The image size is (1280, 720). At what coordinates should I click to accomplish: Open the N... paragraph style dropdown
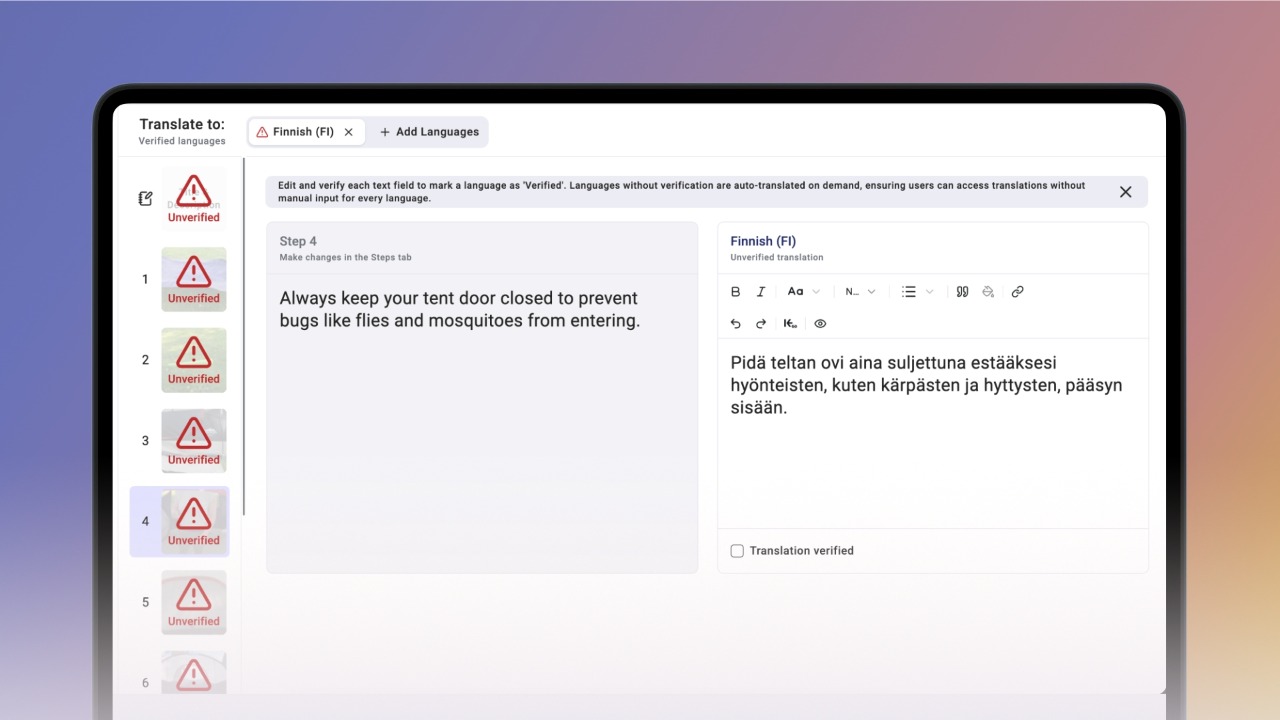860,292
